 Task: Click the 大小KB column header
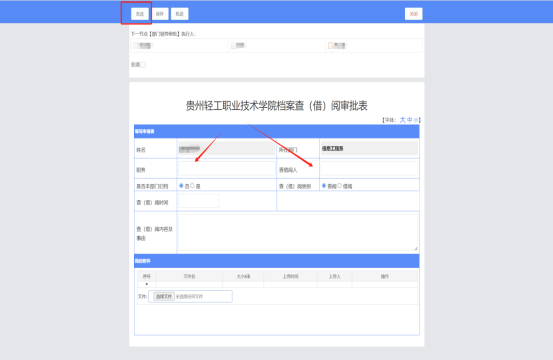243,276
